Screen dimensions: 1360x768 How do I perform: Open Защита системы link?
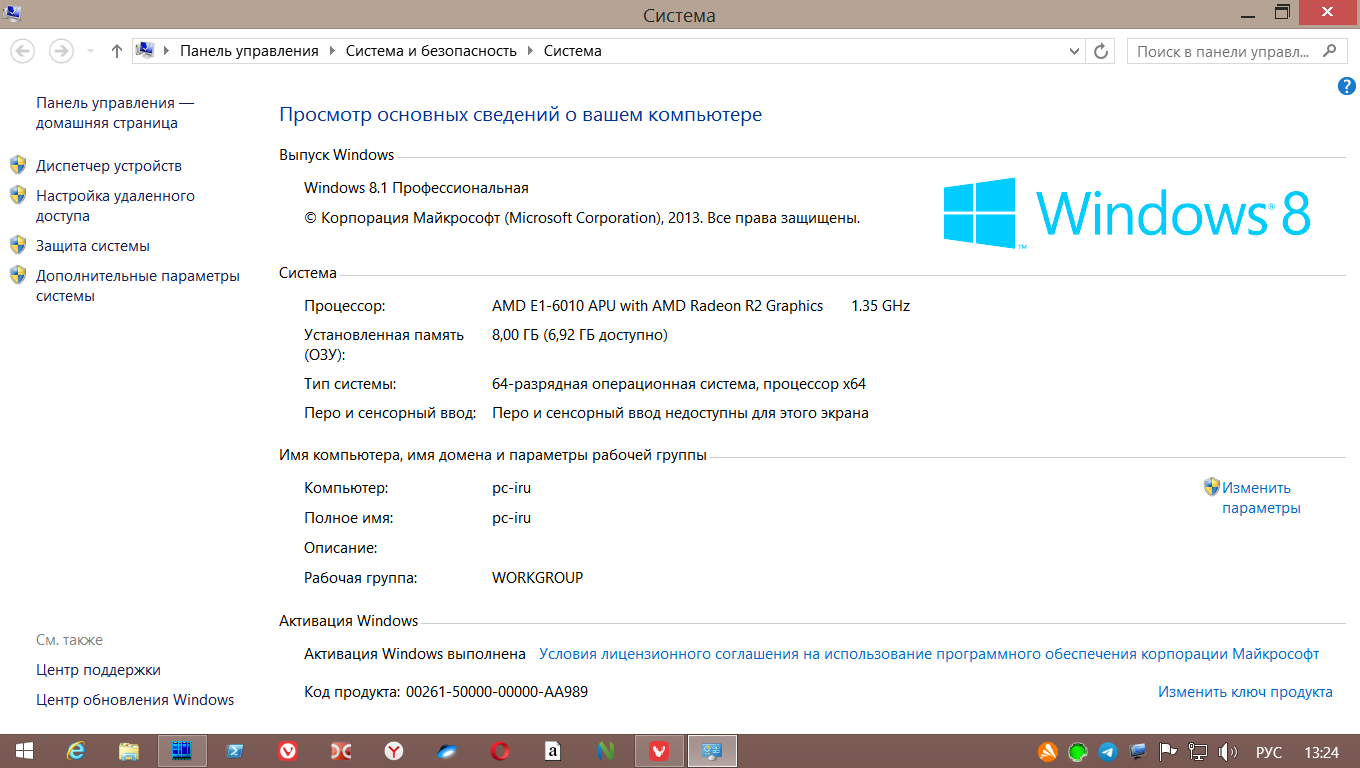93,246
